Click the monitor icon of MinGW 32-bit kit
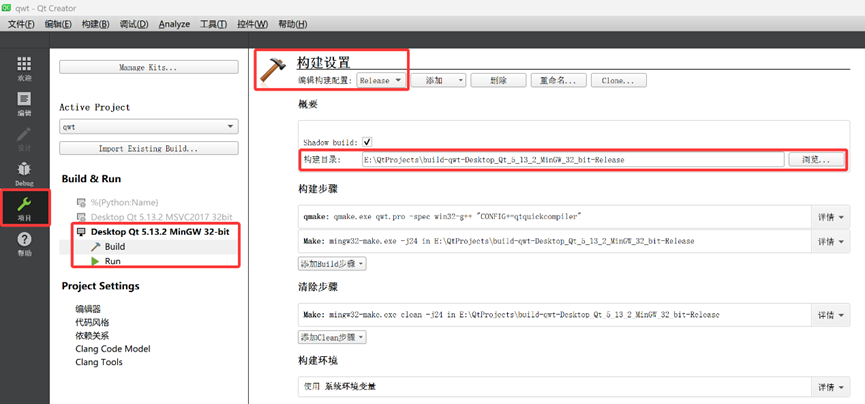Screen dimensions: 865x404 [x=81, y=232]
